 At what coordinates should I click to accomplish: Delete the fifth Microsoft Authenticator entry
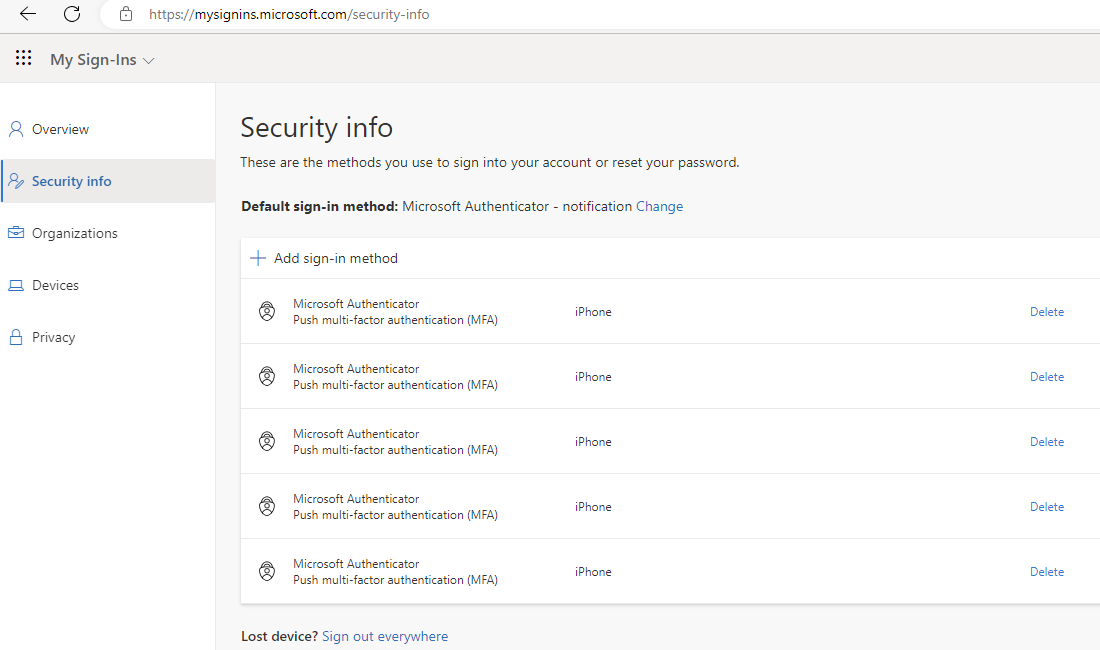[1047, 572]
